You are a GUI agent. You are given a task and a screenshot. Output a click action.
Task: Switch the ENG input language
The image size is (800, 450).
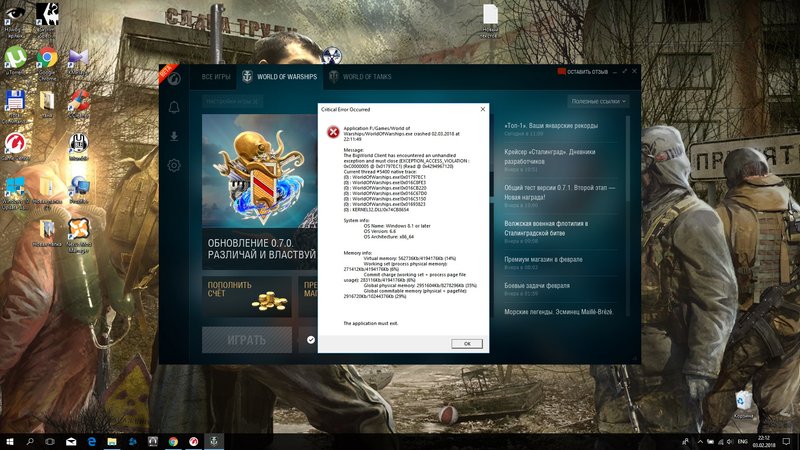point(743,441)
